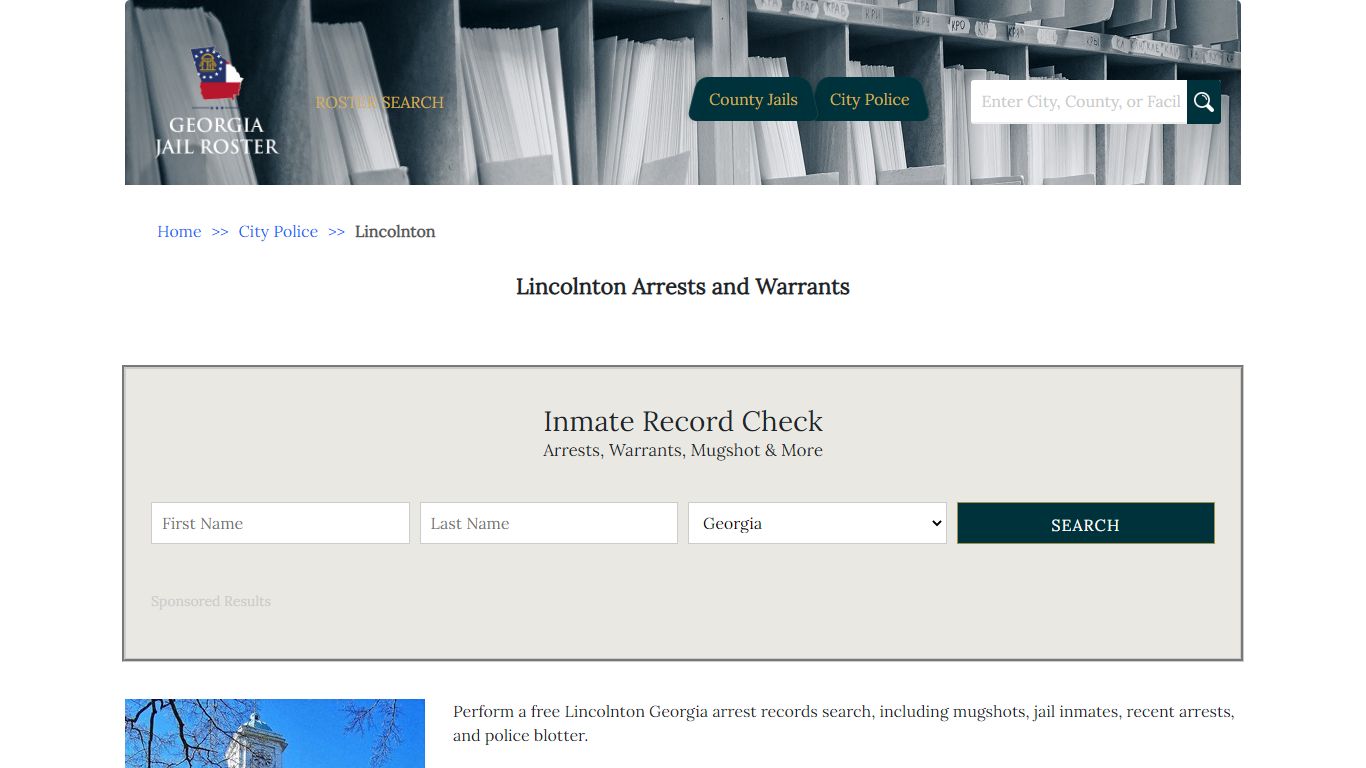Select the Georgia state dropdown
The image size is (1366, 768).
point(816,523)
